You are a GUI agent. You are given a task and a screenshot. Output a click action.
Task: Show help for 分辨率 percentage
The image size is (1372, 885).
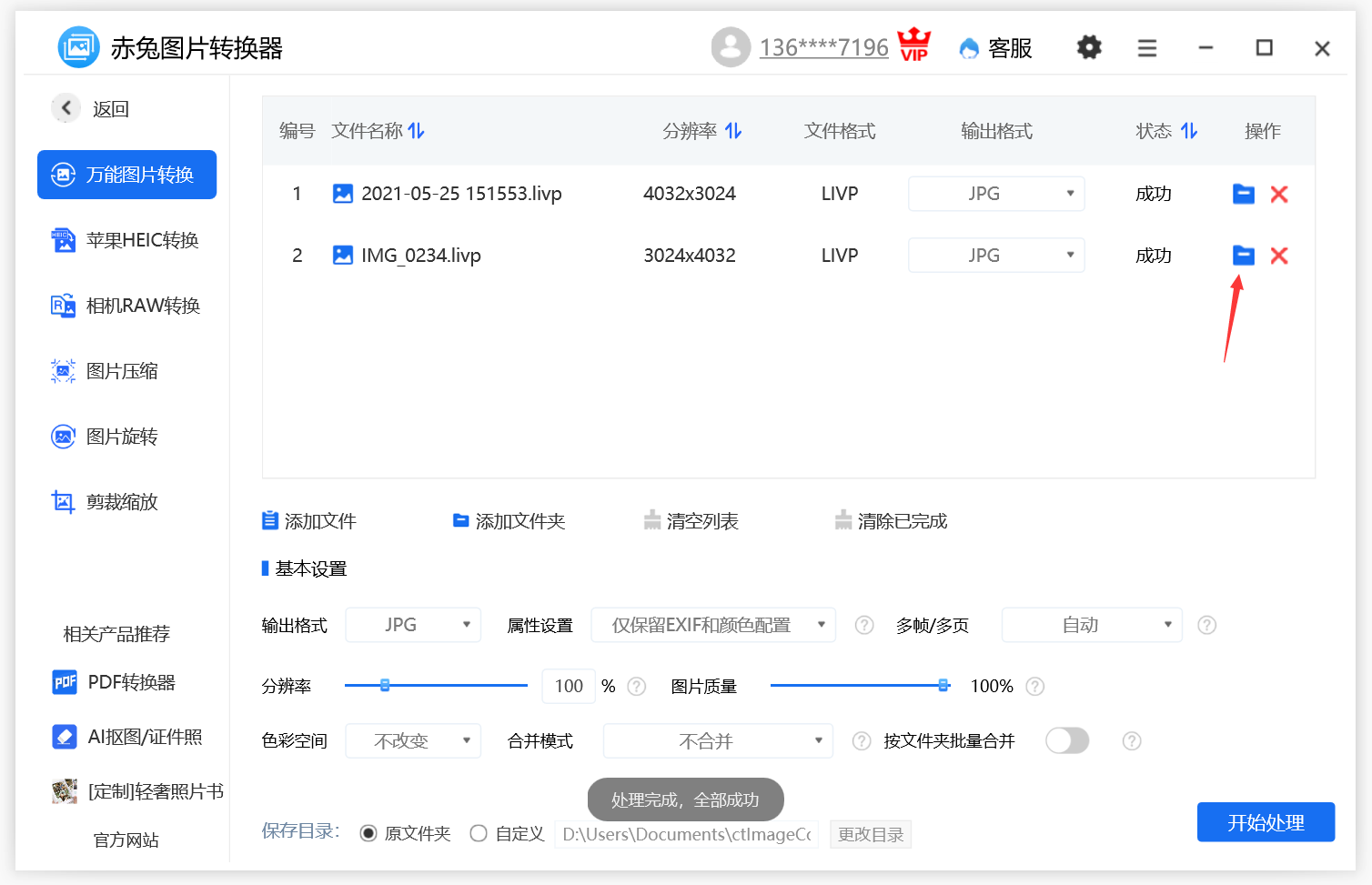637,686
